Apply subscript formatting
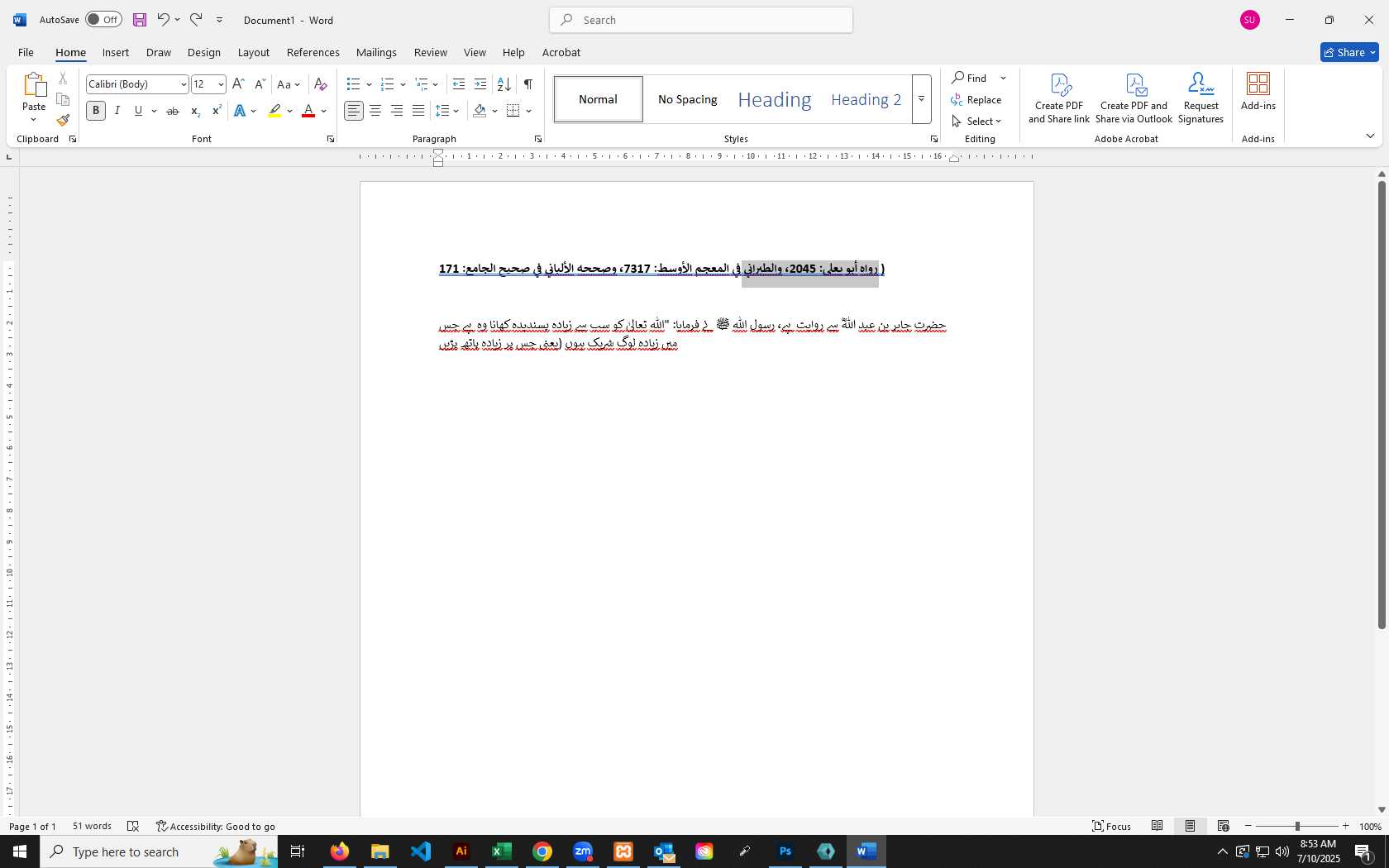1389x868 pixels. click(x=195, y=111)
